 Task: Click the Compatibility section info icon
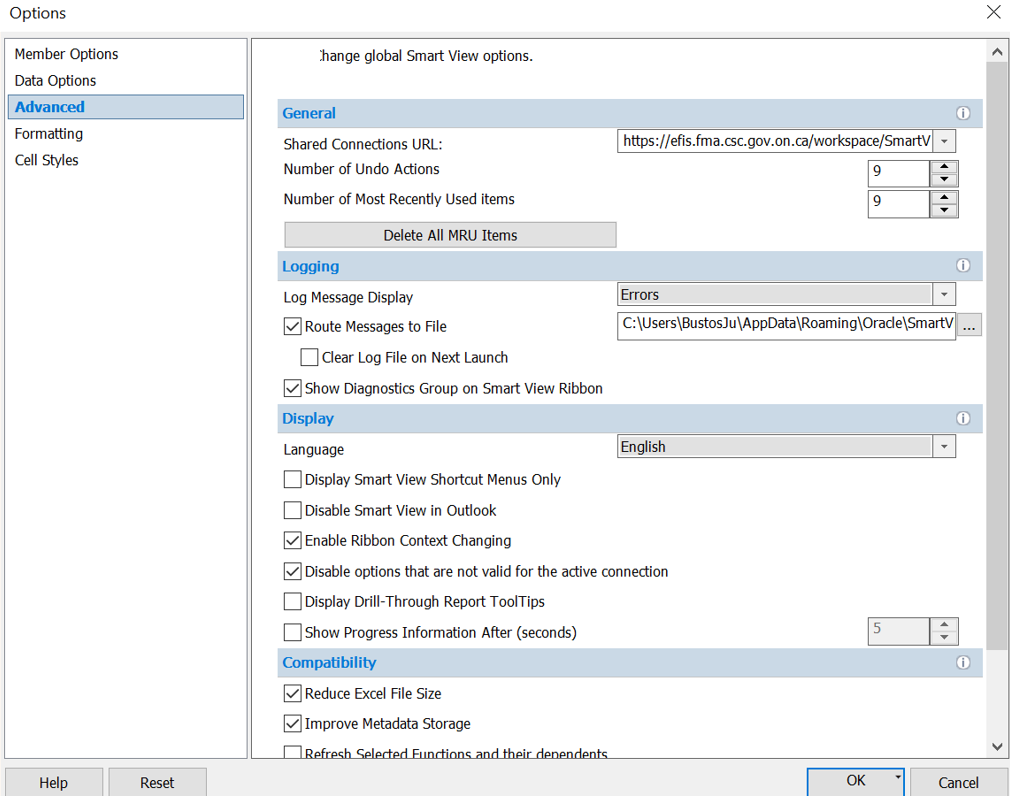coord(963,663)
